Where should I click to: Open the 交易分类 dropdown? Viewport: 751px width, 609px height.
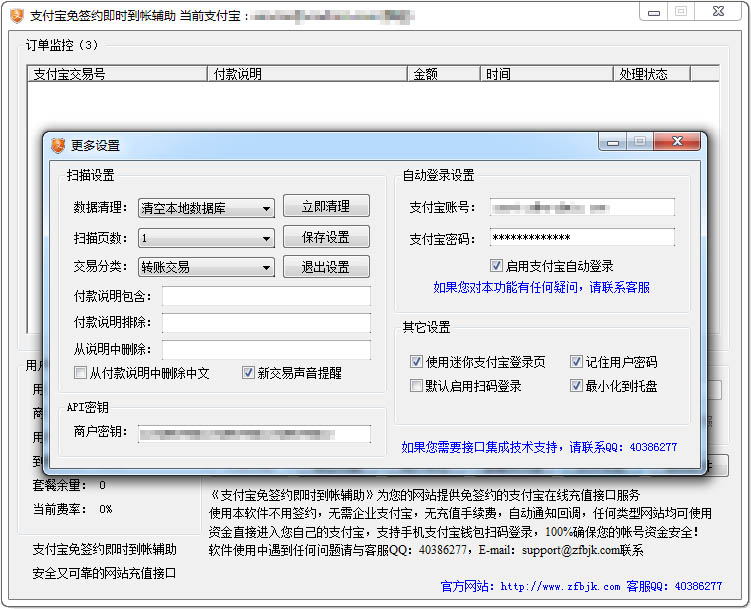click(206, 267)
